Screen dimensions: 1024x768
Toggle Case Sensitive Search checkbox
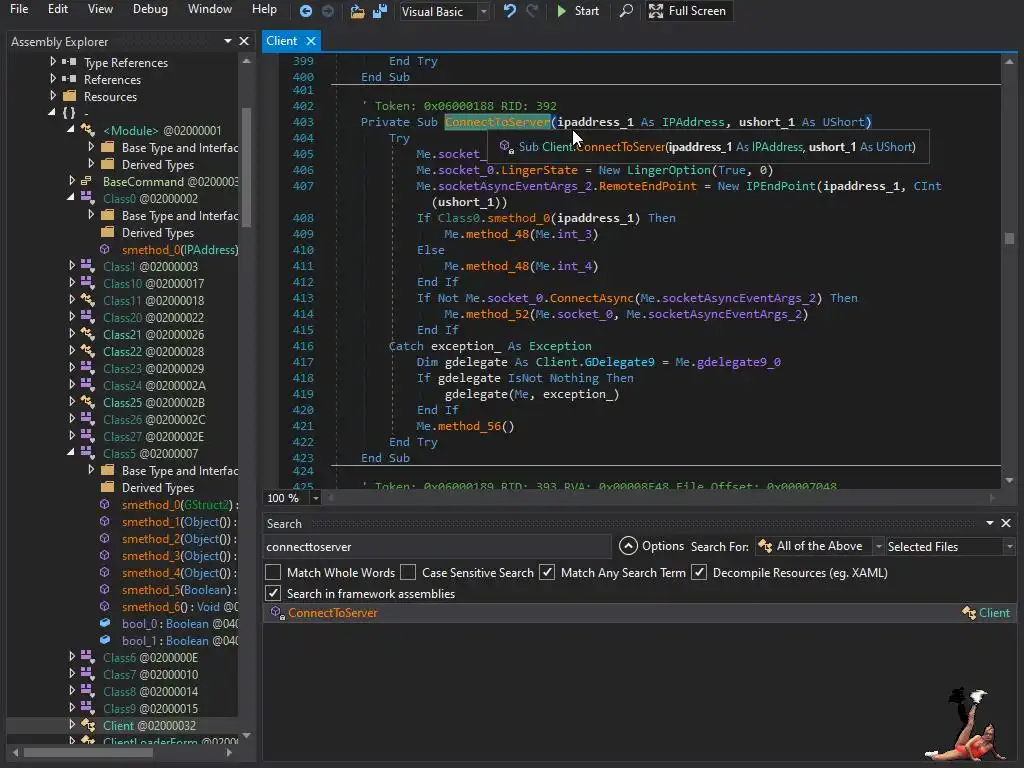(x=408, y=573)
